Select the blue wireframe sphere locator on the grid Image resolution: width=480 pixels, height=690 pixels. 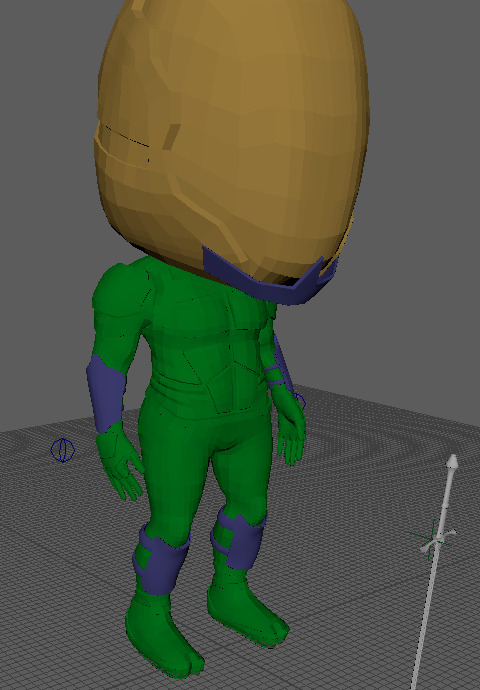[x=62, y=450]
